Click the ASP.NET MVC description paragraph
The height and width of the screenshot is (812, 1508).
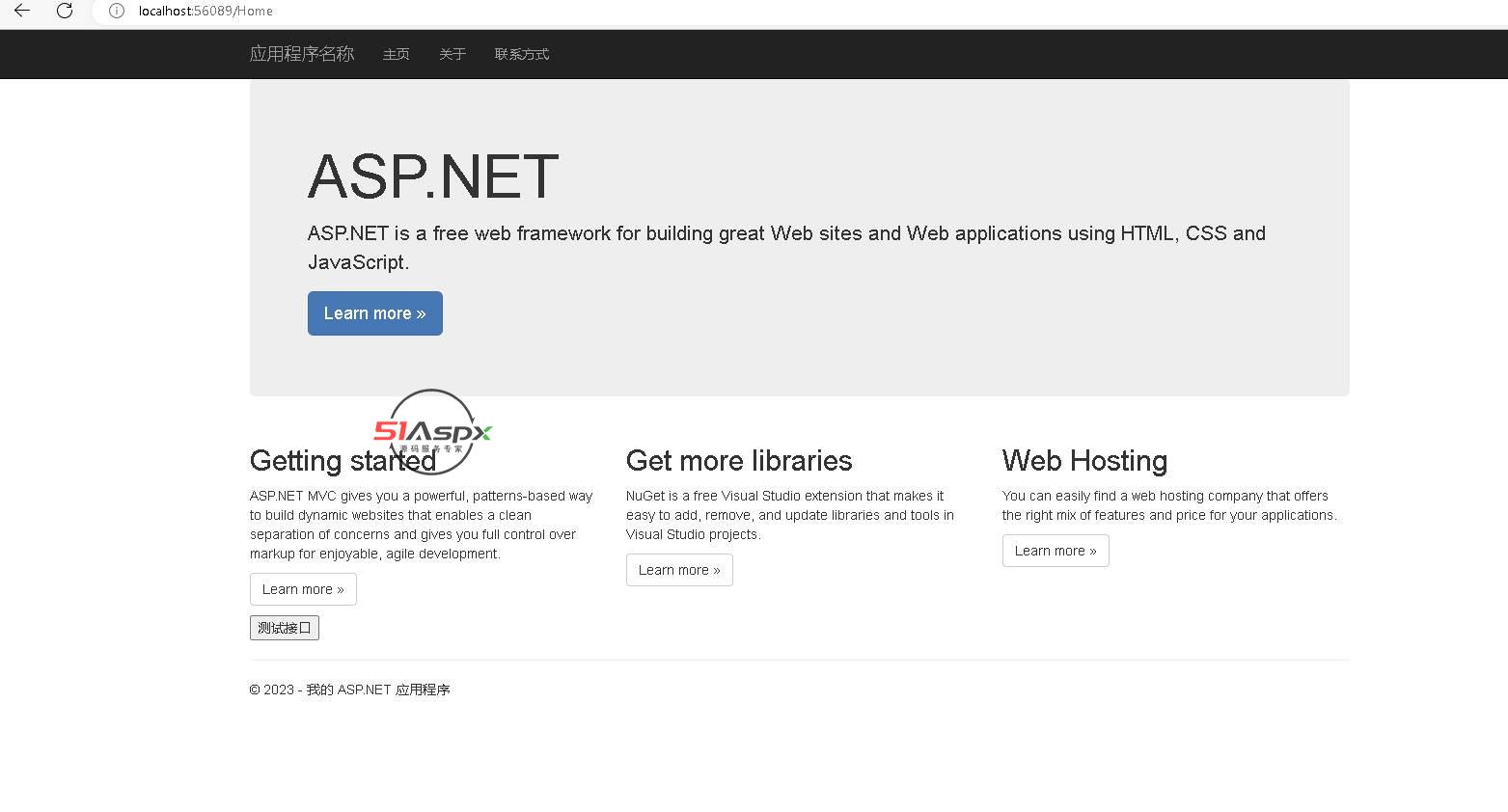422,525
